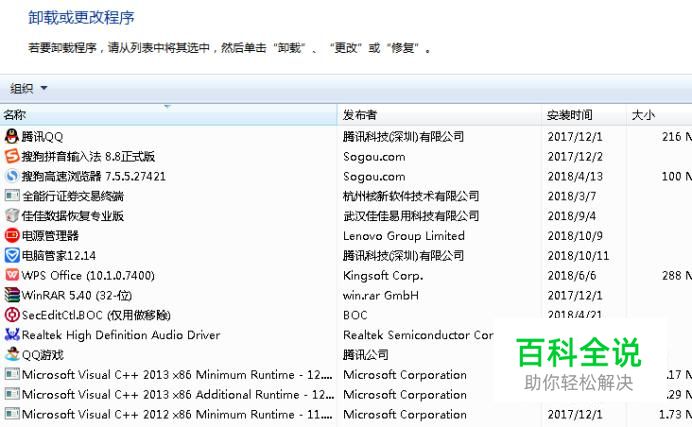The height and width of the screenshot is (427, 692).
Task: Sort by the 发布者 column header
Action: coord(439,115)
